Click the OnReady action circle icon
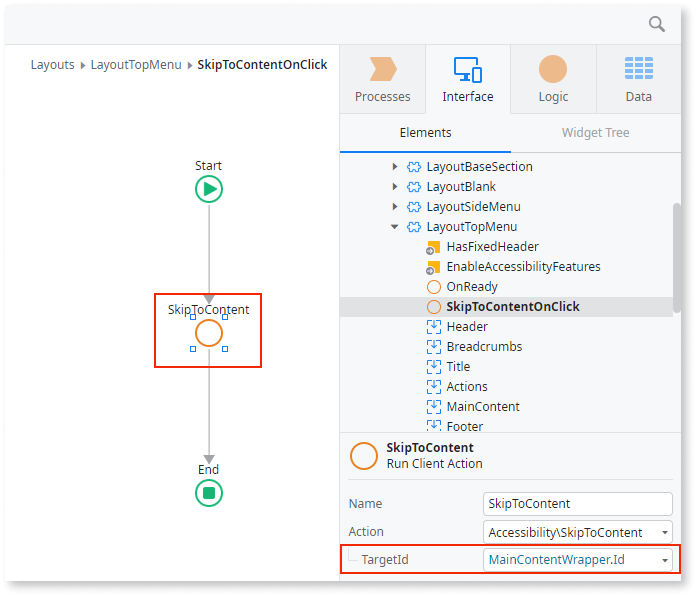 [x=433, y=287]
